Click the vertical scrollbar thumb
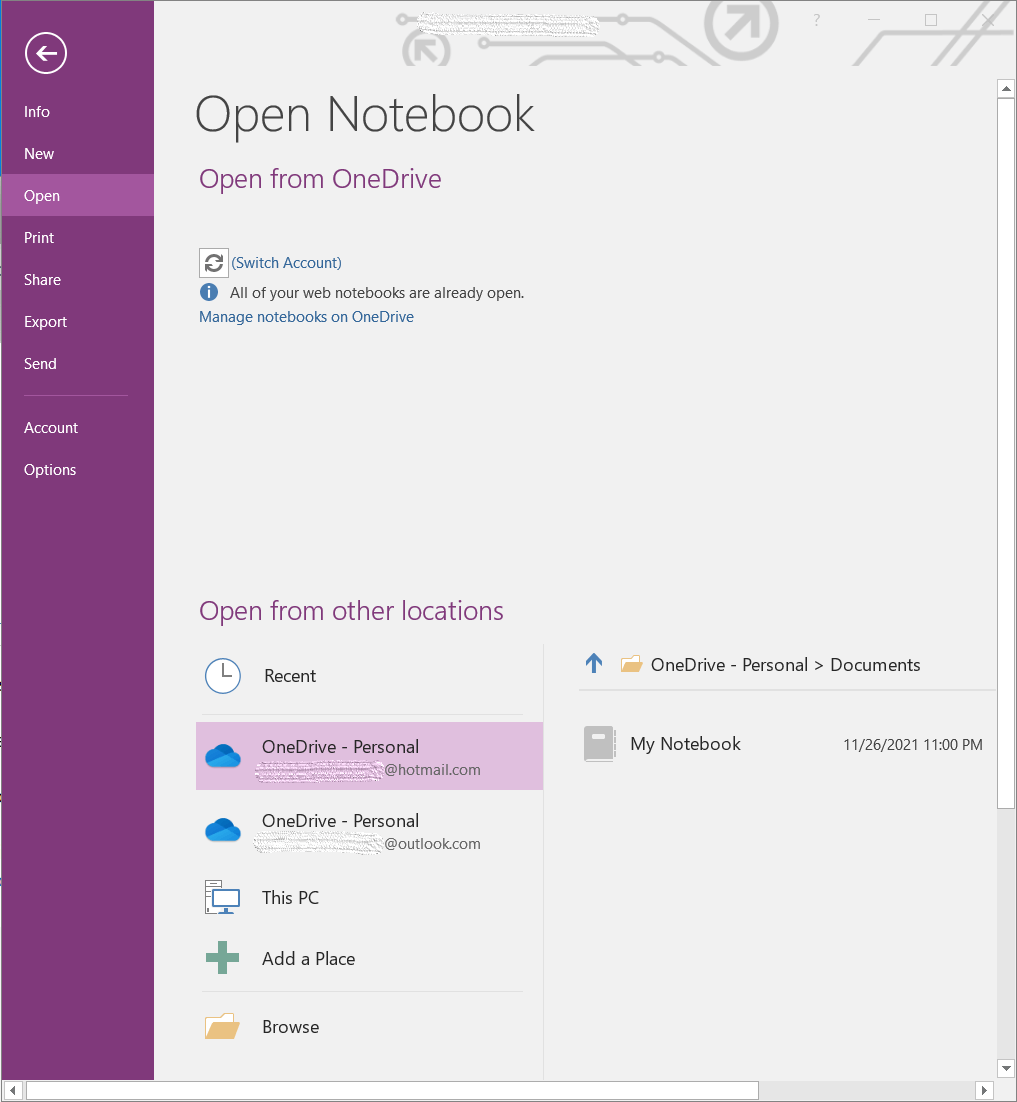This screenshot has width=1017, height=1102. [x=1006, y=453]
